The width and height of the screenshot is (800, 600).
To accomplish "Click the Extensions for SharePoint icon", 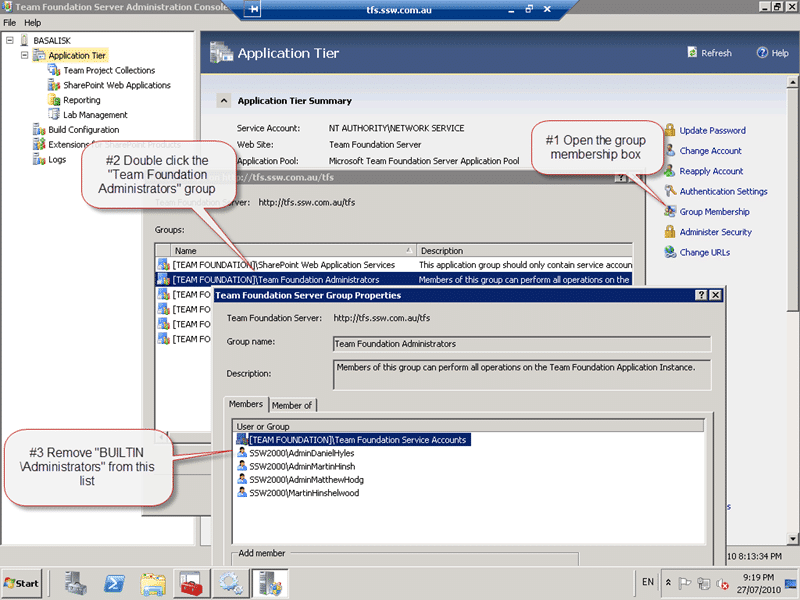I will (39, 144).
